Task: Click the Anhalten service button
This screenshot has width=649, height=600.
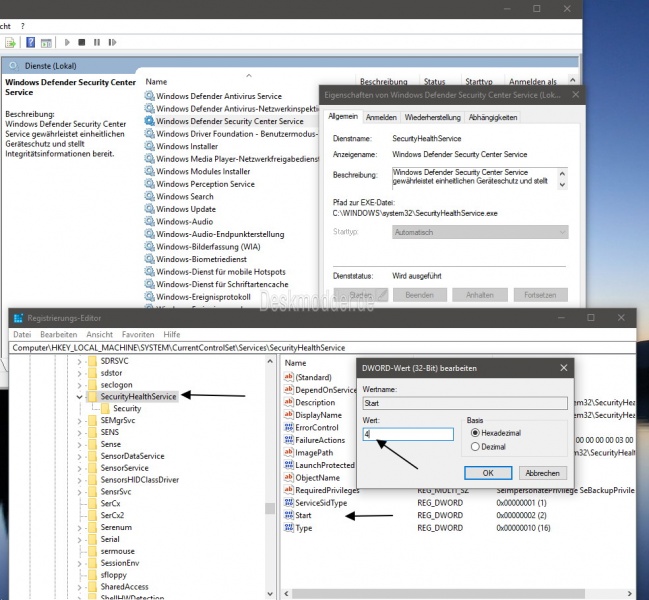Action: click(x=480, y=295)
